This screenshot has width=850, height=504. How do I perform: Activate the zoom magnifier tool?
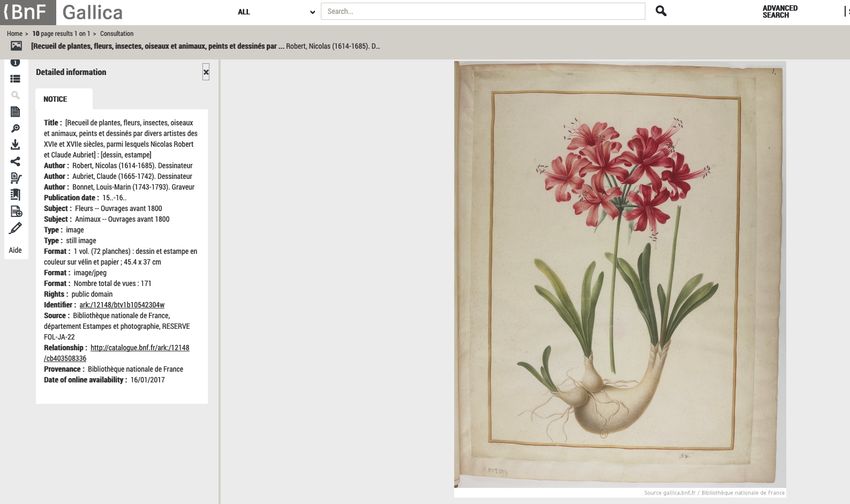(15, 128)
